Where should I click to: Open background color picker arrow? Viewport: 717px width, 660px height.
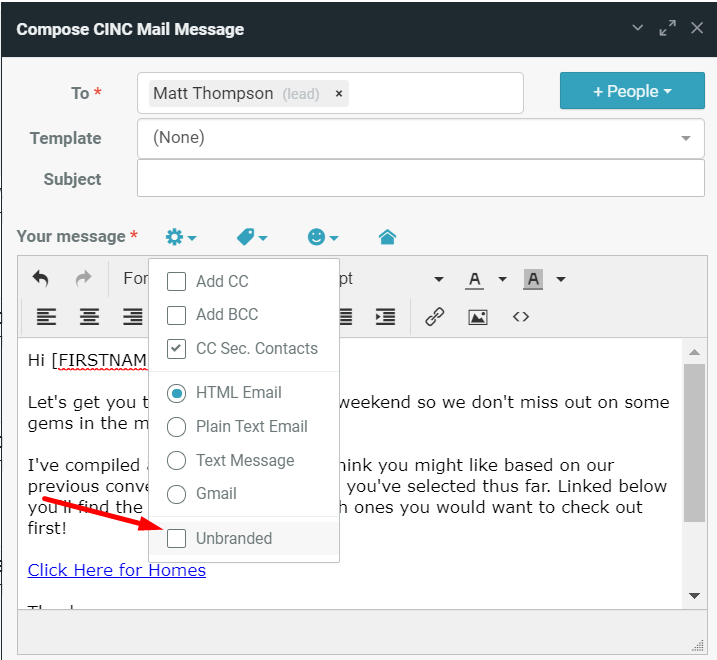point(561,279)
